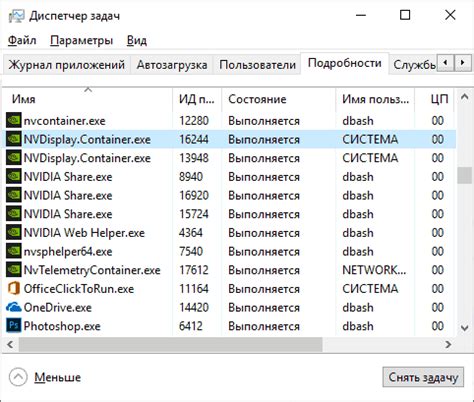Image resolution: width=474 pixels, height=402 pixels.
Task: Select the nvcontainer.exe process name
Action: [64, 121]
